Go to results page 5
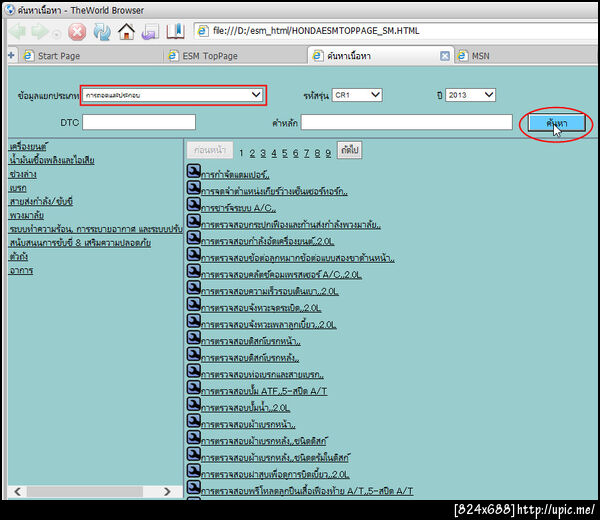The height and width of the screenshot is (520, 600). point(285,153)
